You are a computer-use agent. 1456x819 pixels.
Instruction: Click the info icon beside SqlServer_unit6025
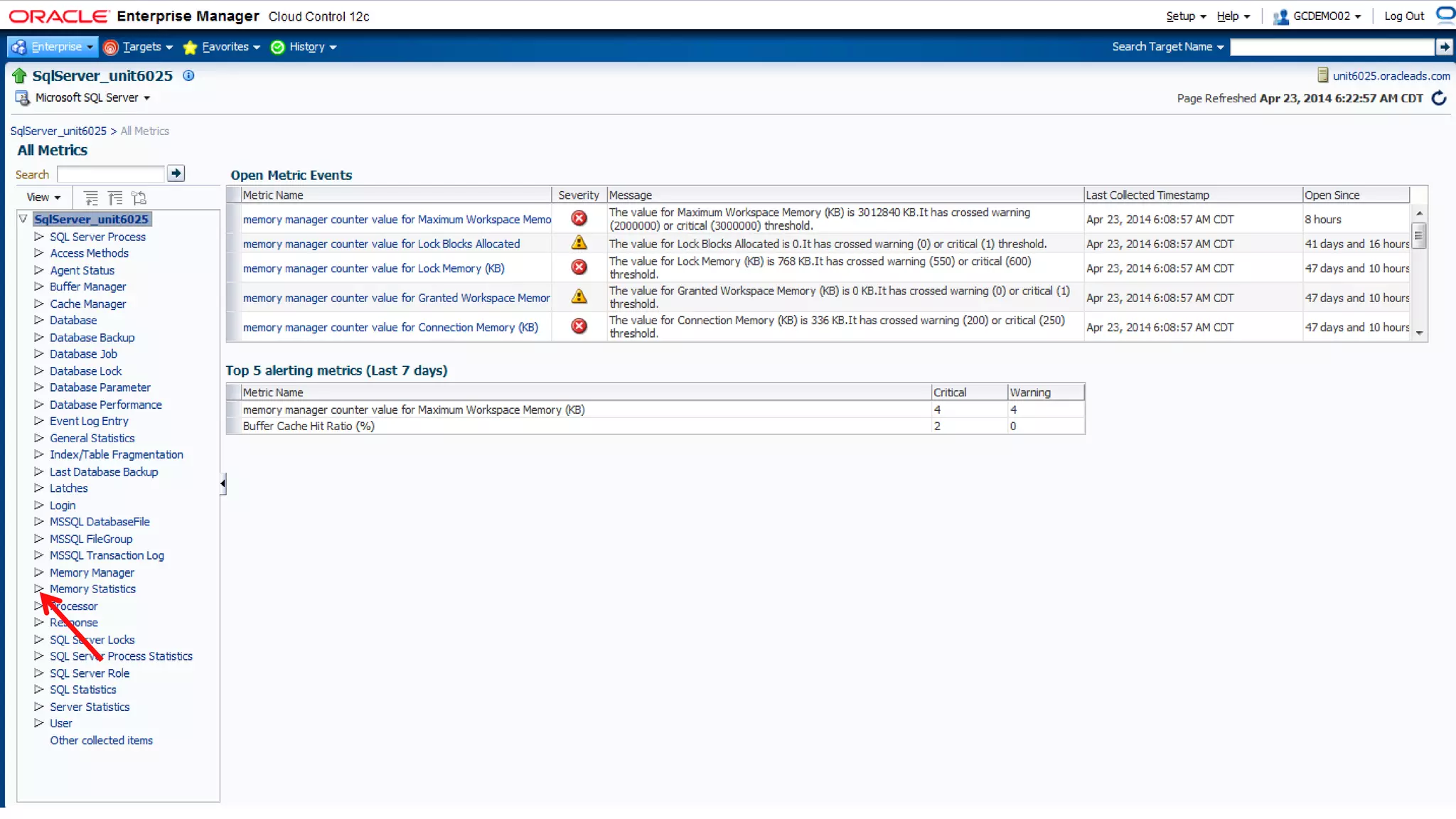coord(188,75)
